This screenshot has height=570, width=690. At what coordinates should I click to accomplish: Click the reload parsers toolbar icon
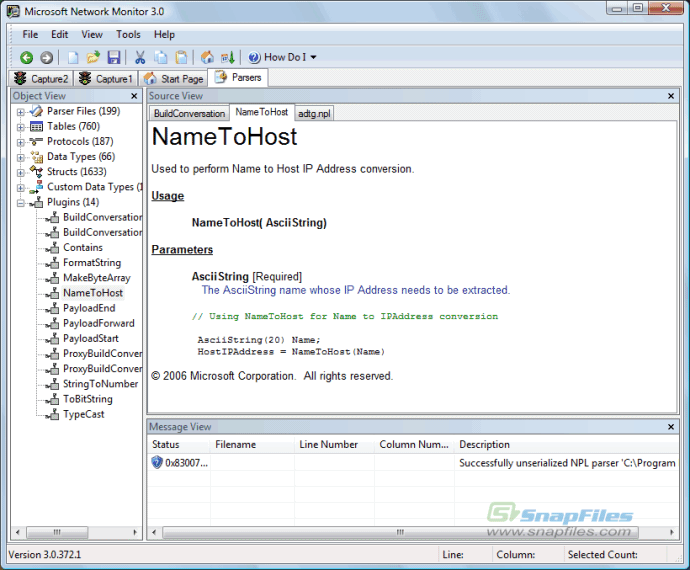[228, 57]
